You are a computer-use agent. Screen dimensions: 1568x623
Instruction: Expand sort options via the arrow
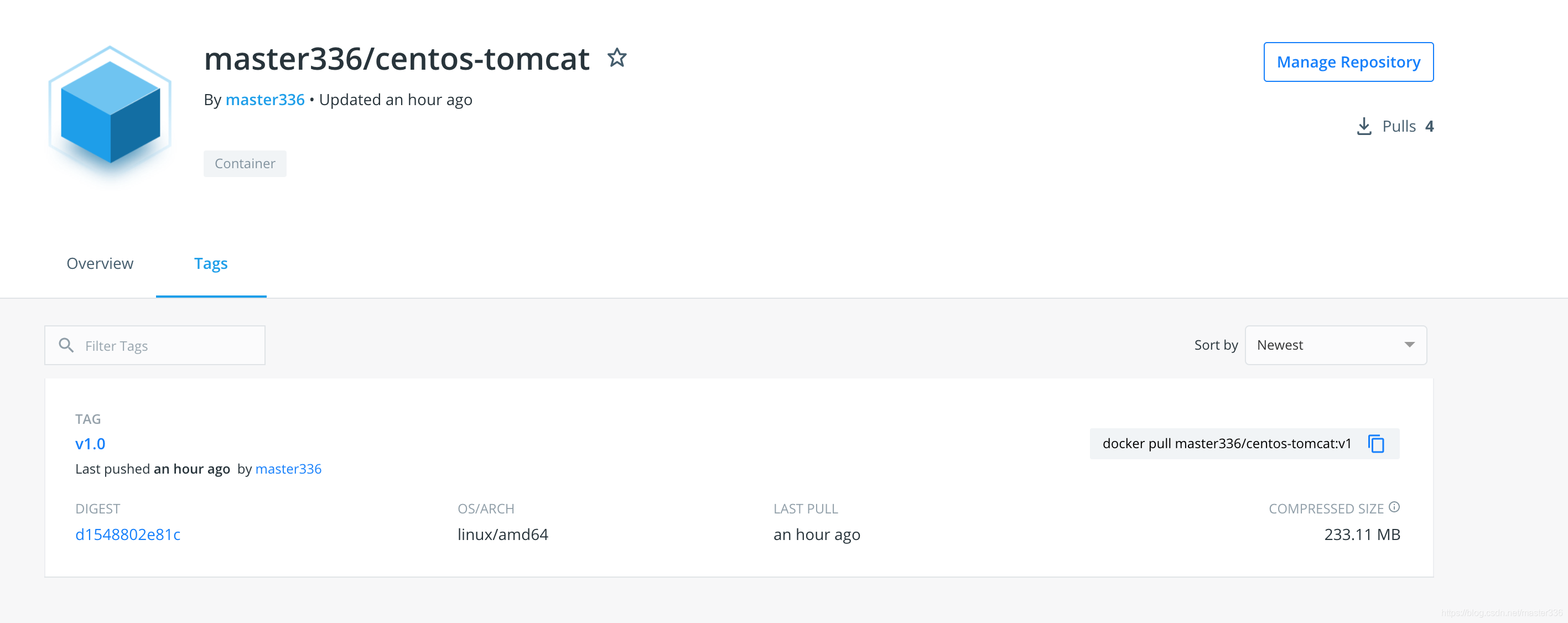[1409, 345]
